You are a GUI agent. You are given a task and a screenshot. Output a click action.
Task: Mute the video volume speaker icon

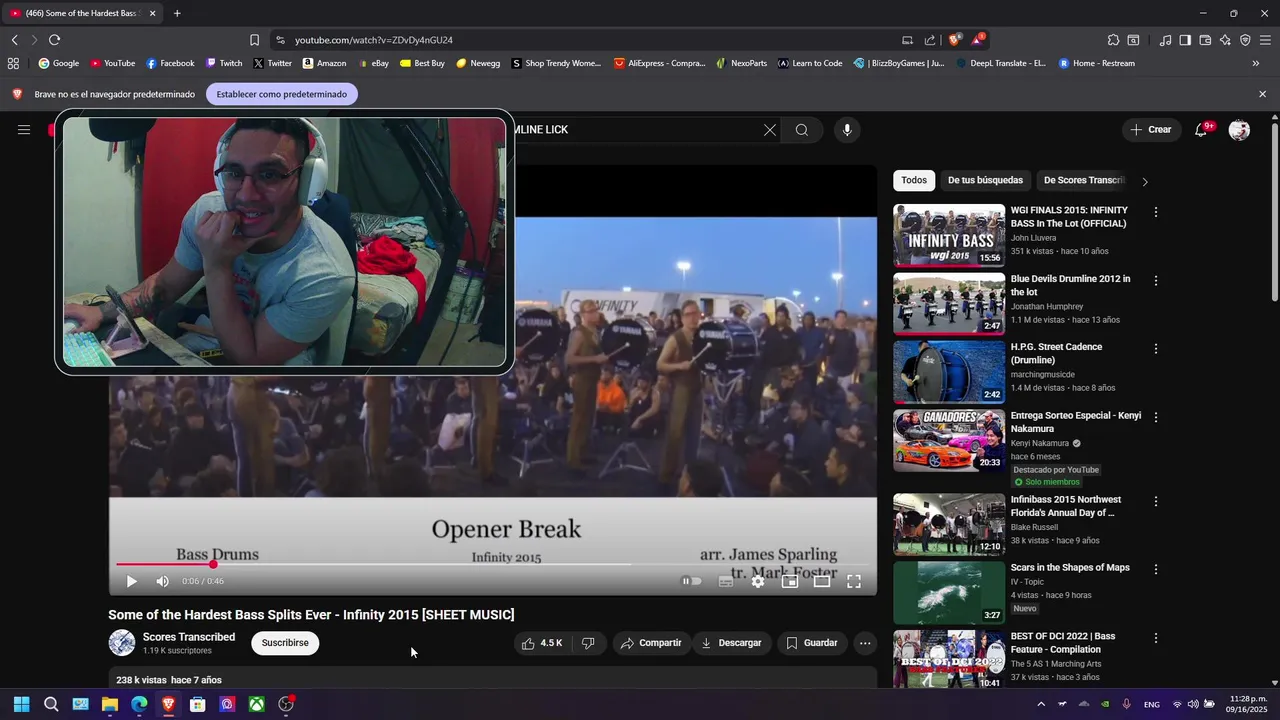coord(163,581)
